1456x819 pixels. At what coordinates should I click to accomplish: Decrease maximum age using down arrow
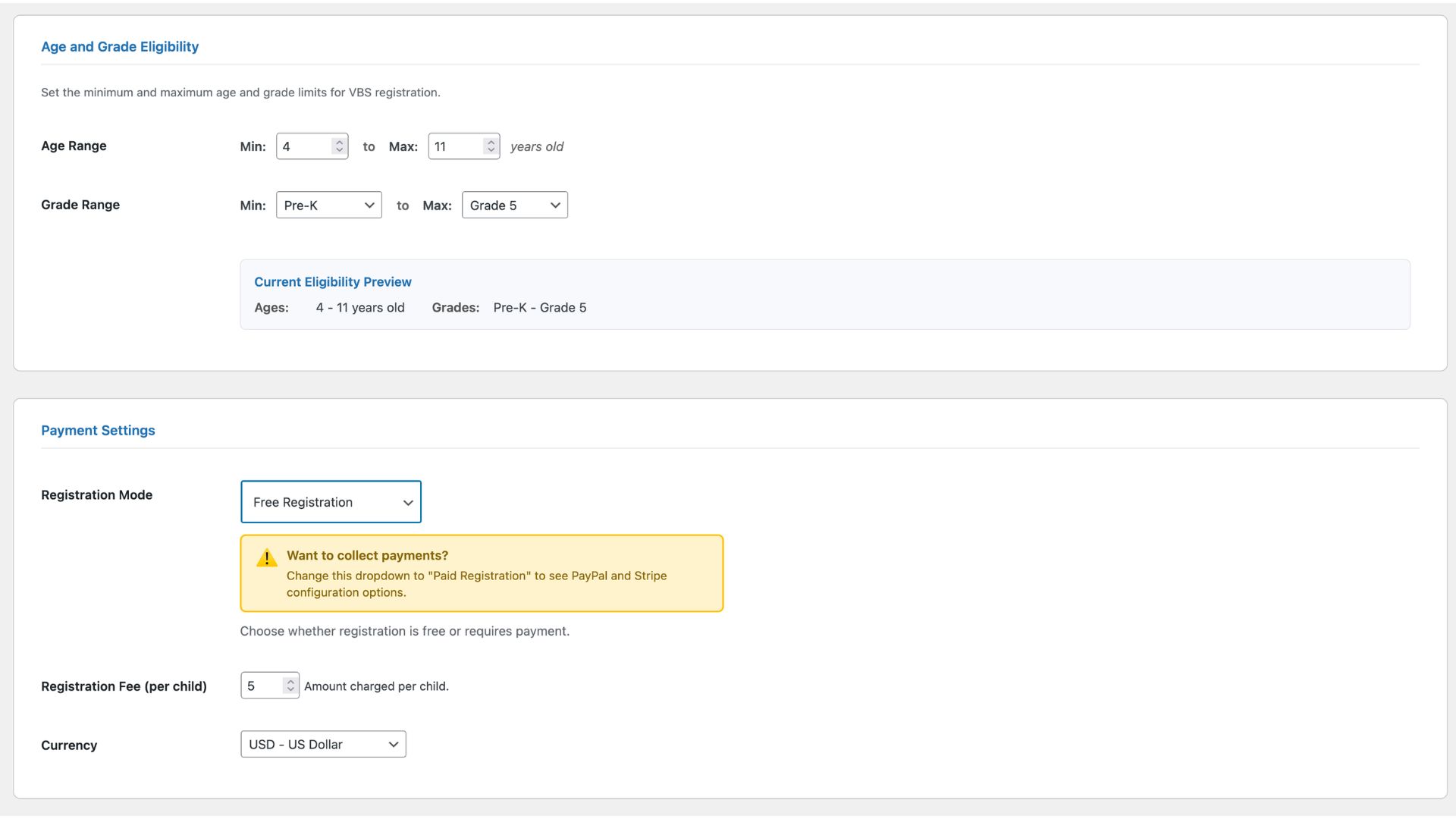click(x=491, y=151)
